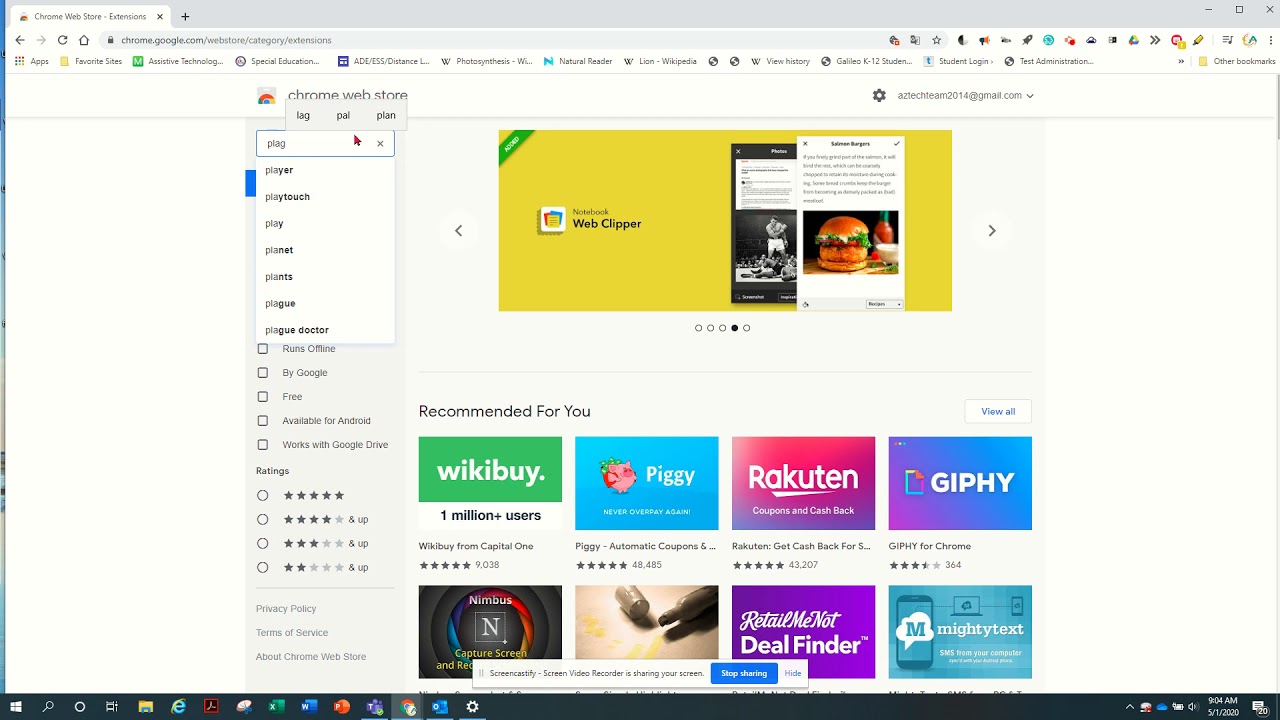Select three stars & up rating
This screenshot has width=1280, height=720.
tap(263, 543)
